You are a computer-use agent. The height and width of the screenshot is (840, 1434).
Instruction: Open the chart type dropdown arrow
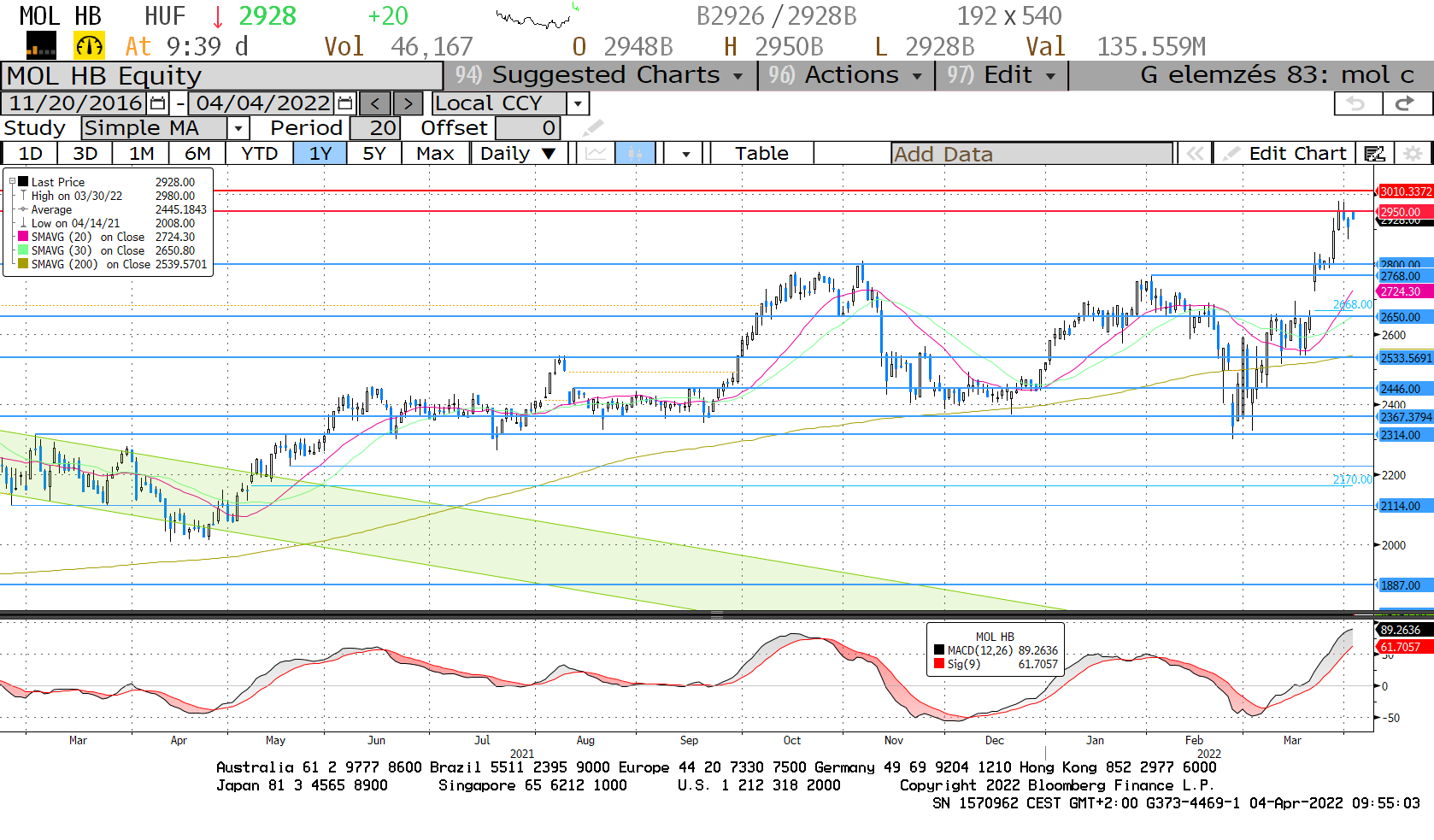click(686, 154)
